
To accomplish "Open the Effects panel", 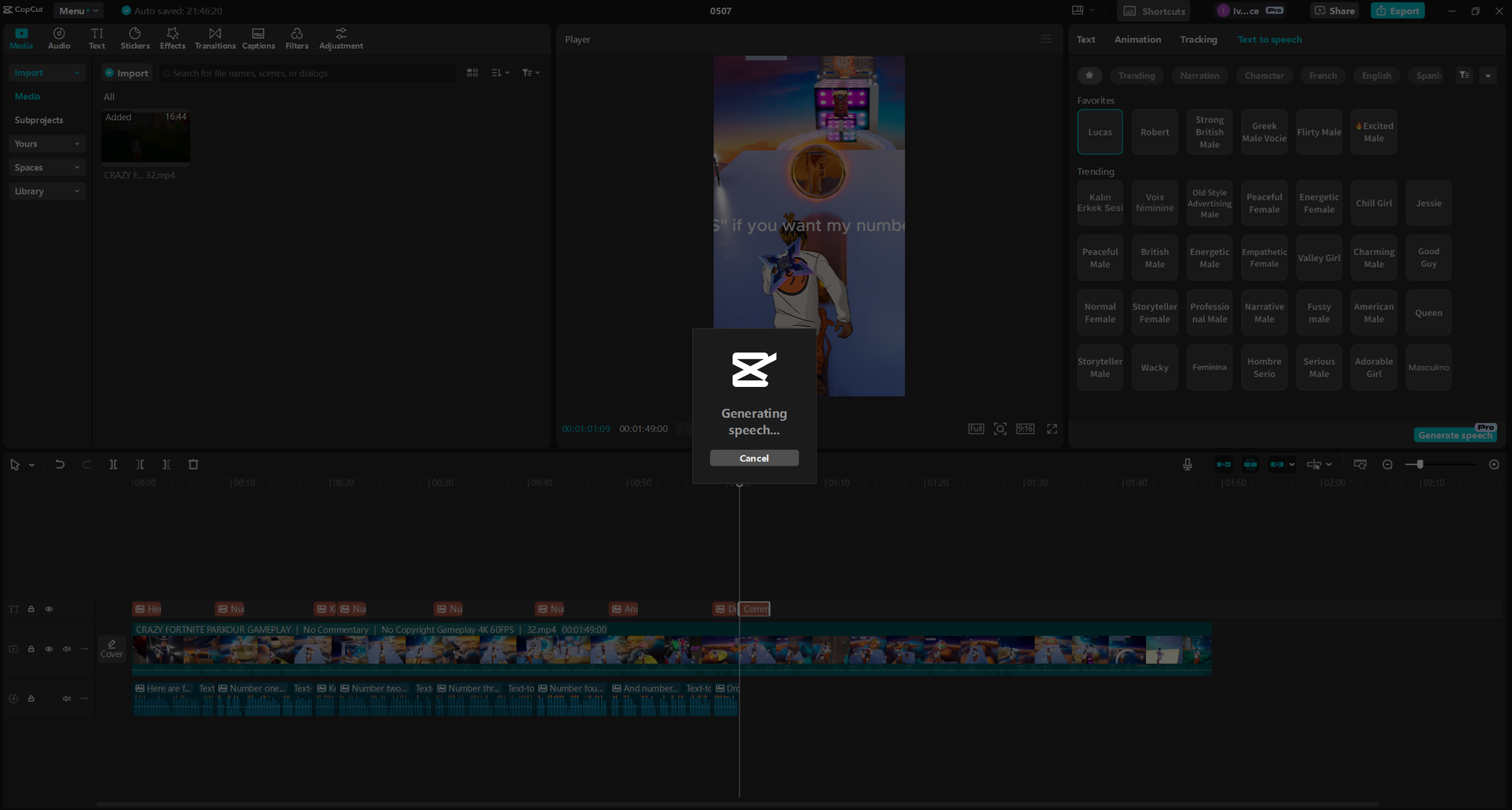I will [172, 38].
